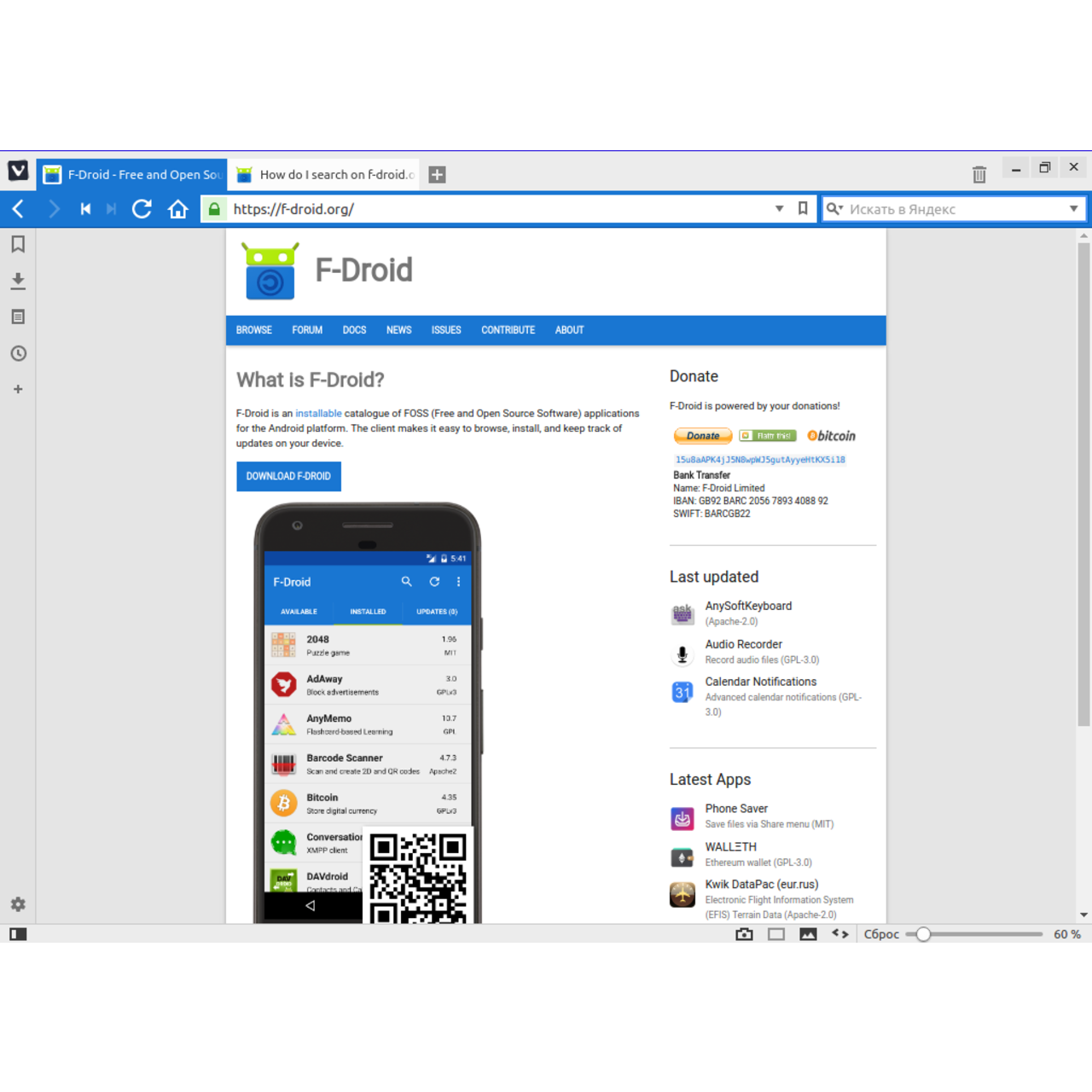Bookmark the current page
The width and height of the screenshot is (1092, 1092).
(802, 208)
